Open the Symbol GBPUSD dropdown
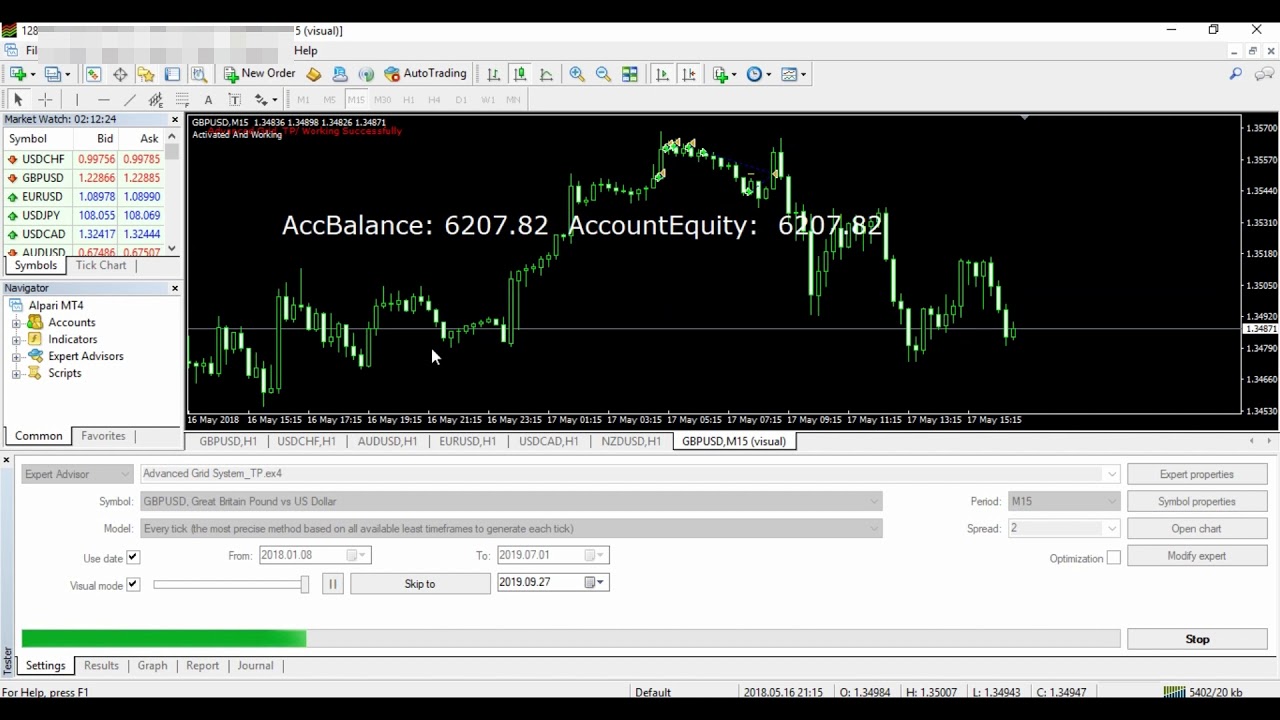The image size is (1280, 720). tap(511, 501)
